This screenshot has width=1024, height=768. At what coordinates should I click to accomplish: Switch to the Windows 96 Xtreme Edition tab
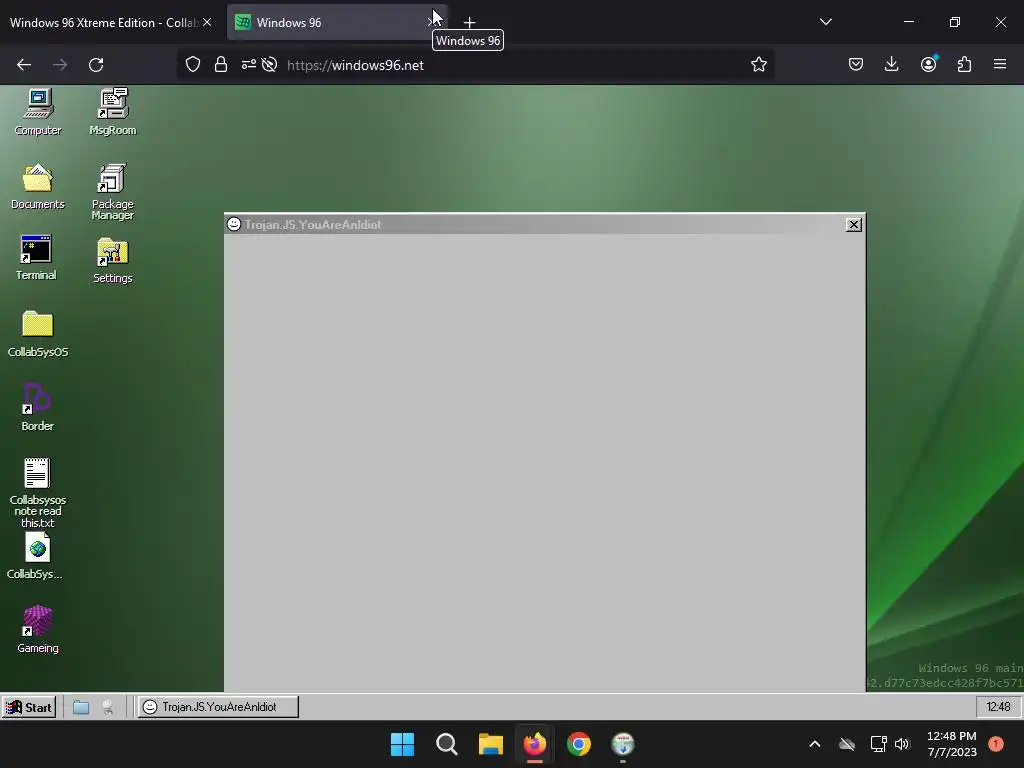tap(103, 22)
